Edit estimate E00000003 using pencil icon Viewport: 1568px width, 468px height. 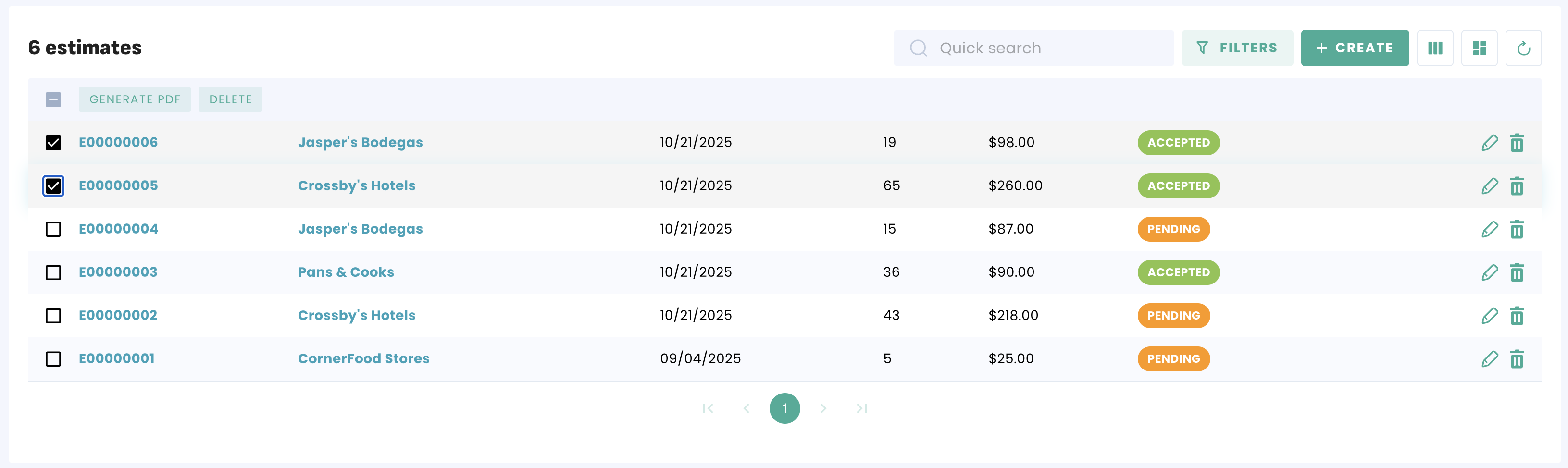click(1490, 272)
